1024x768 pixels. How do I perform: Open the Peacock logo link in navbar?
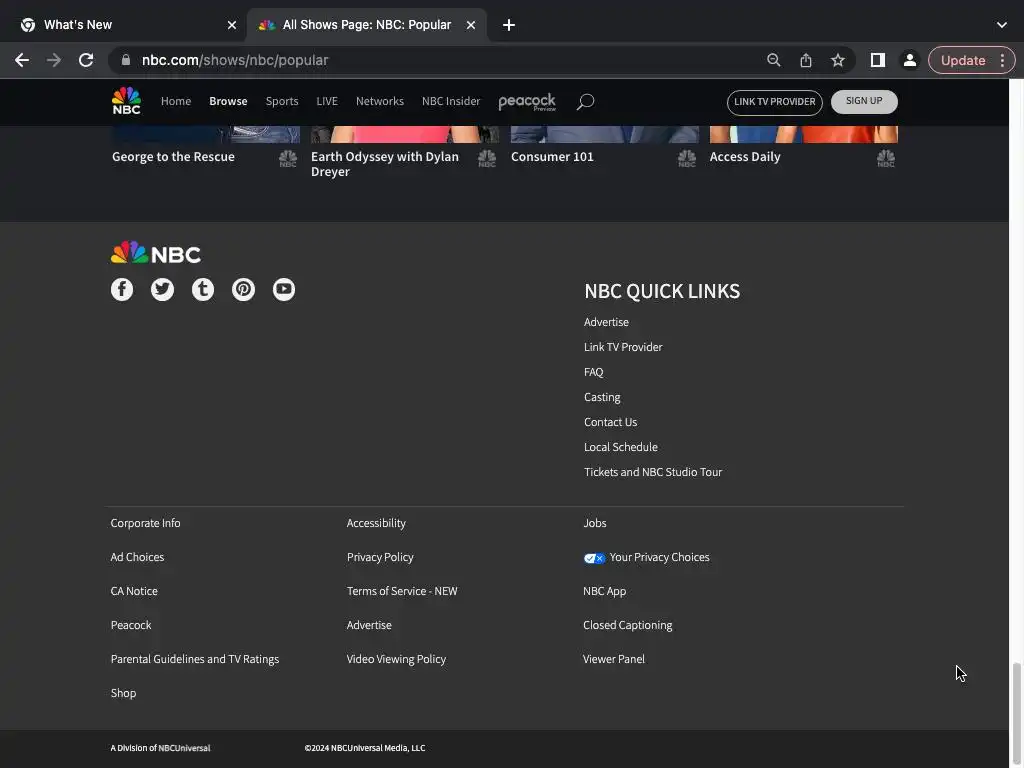coord(527,102)
